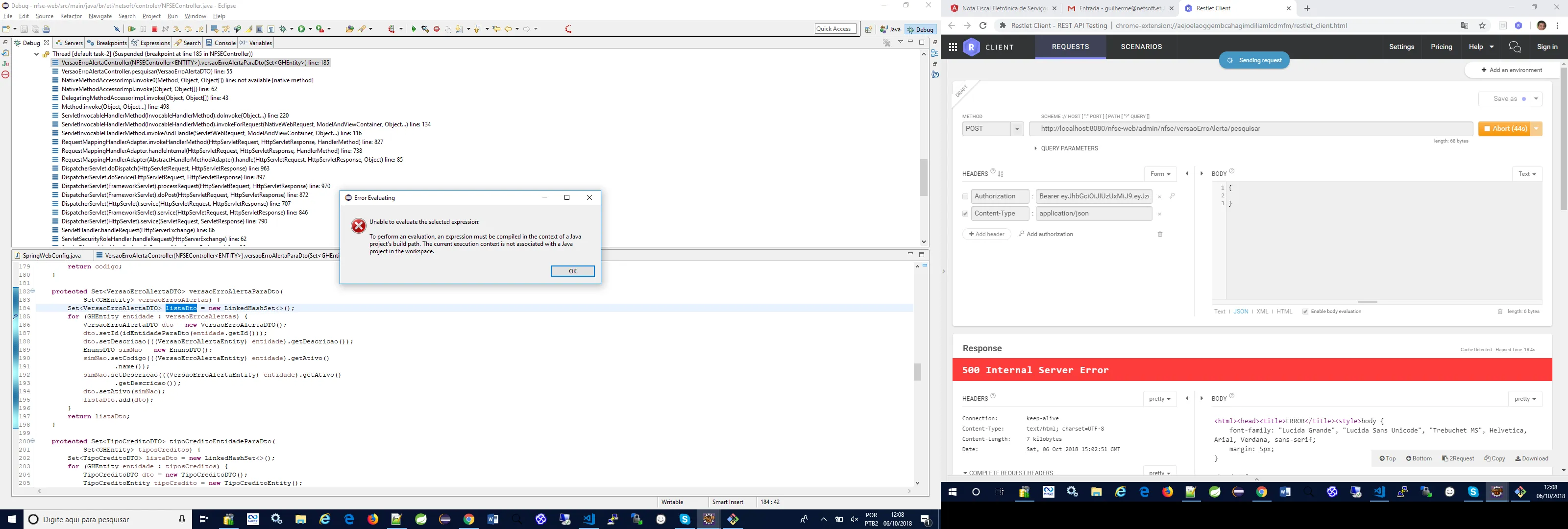Open the headers Form view dropdown
The height and width of the screenshot is (529, 1568).
point(1160,174)
